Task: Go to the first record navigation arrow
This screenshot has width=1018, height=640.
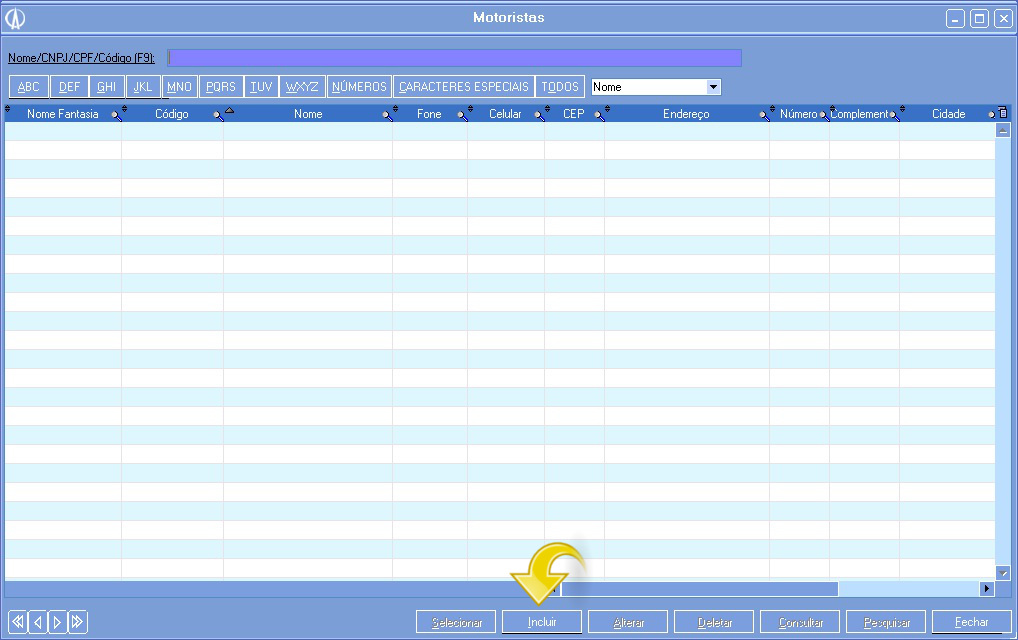Action: tap(17, 622)
